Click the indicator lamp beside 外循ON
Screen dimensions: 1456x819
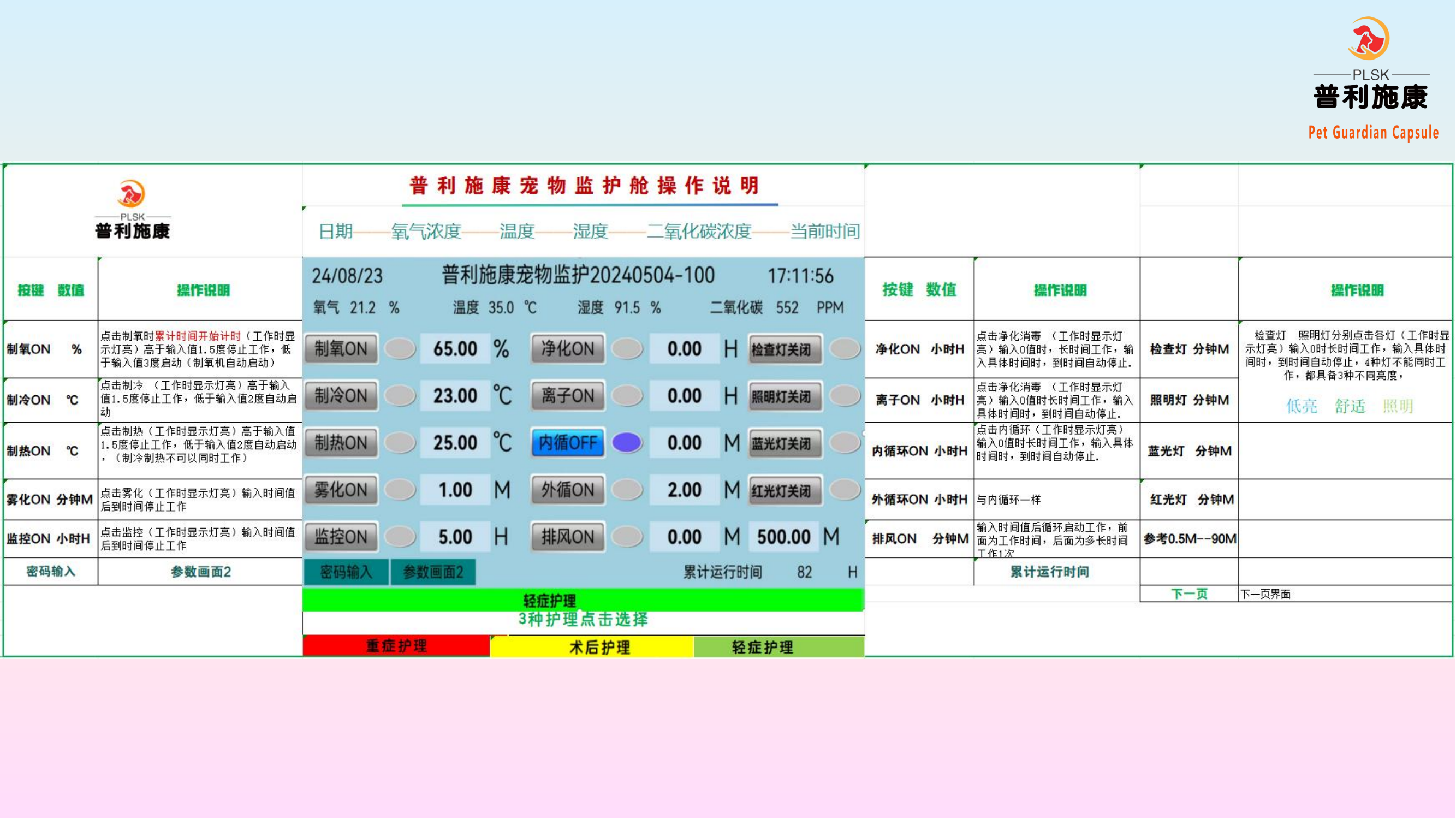pyautogui.click(x=627, y=489)
